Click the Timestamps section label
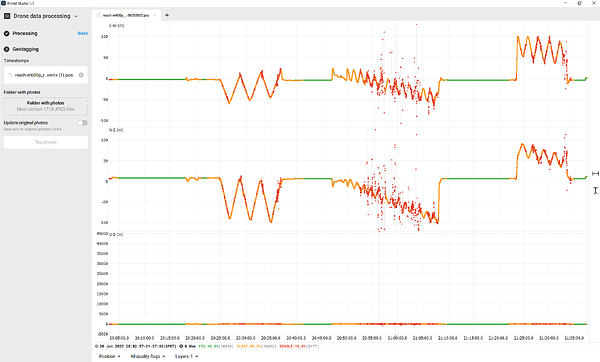600x362 pixels. [x=16, y=60]
